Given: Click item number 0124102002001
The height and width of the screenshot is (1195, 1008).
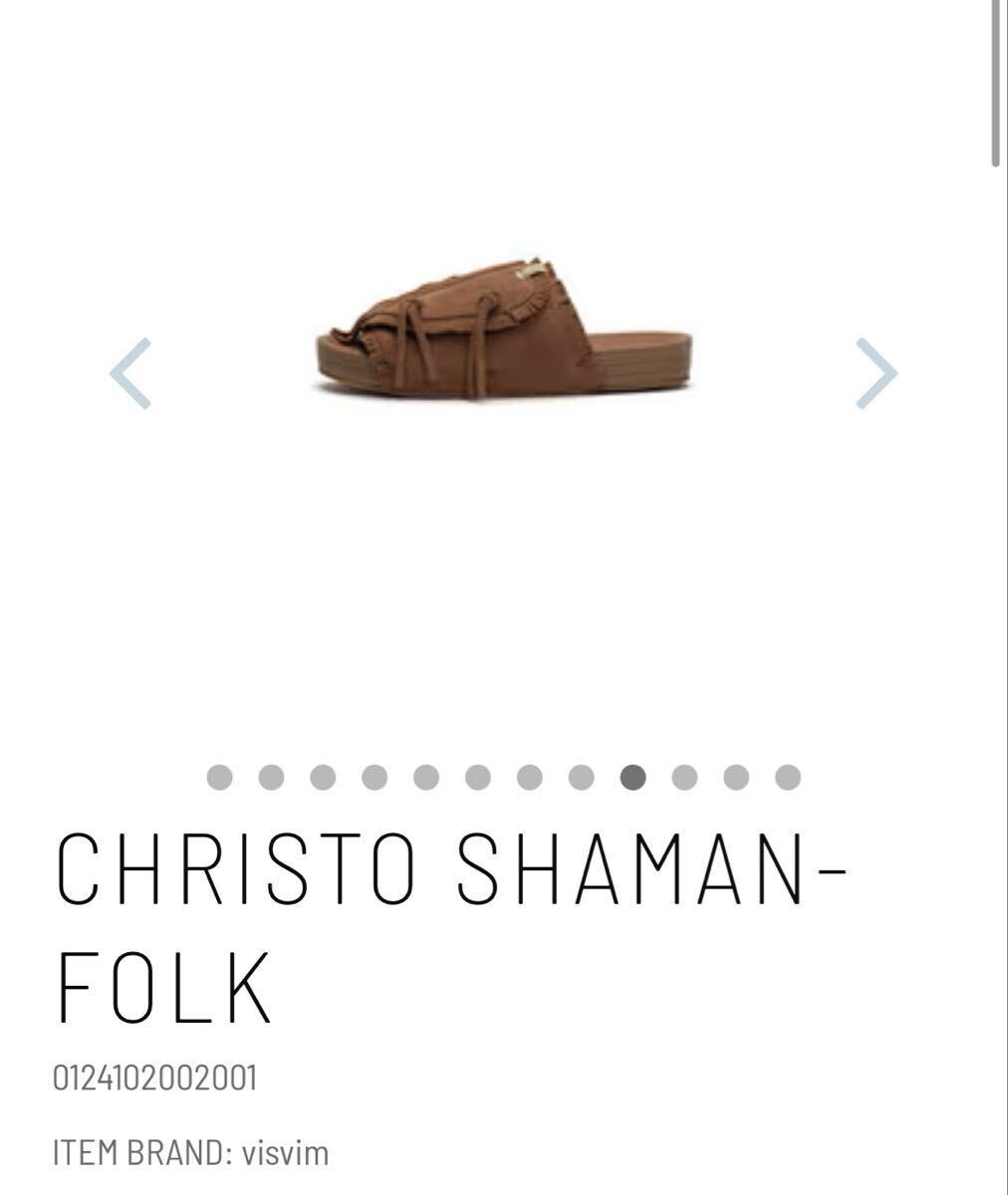Looking at the screenshot, I should (155, 1077).
